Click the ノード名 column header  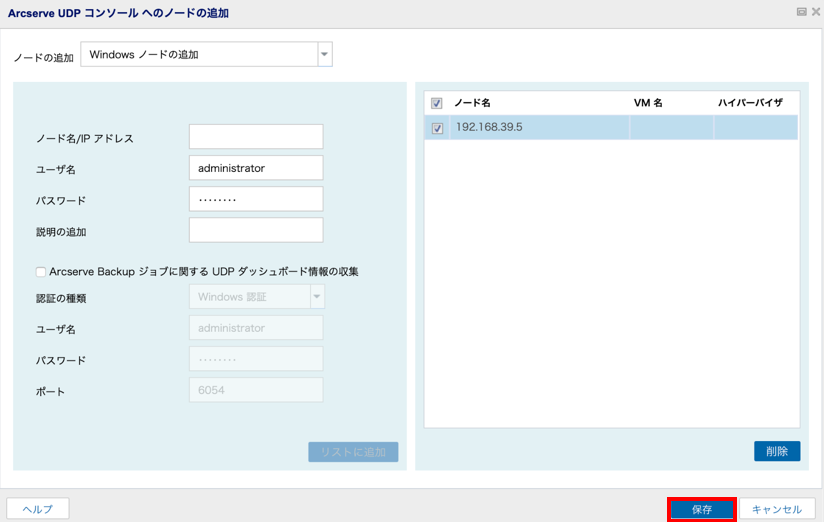point(472,103)
